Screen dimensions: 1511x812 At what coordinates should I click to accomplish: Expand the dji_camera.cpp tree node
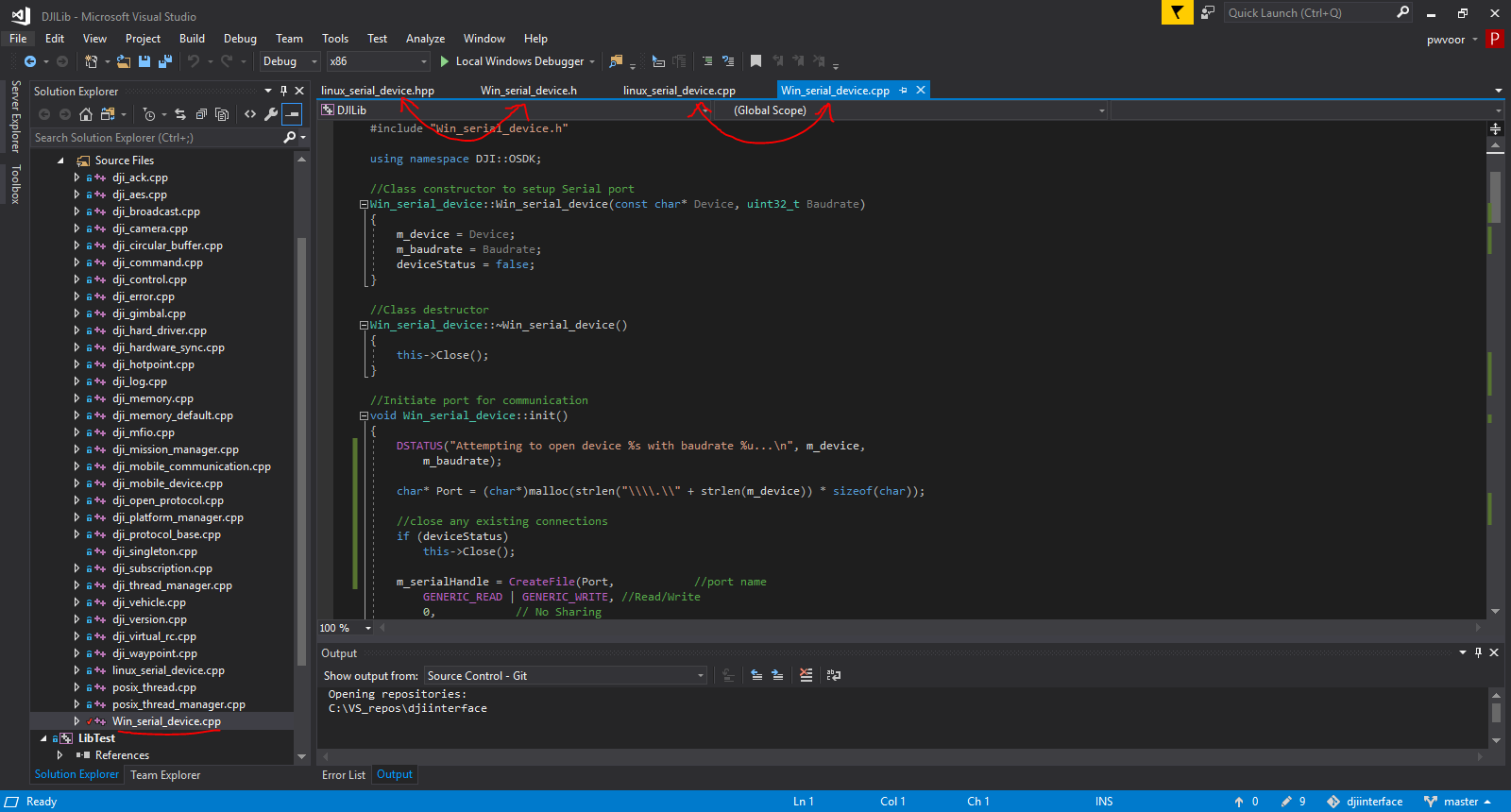click(76, 228)
